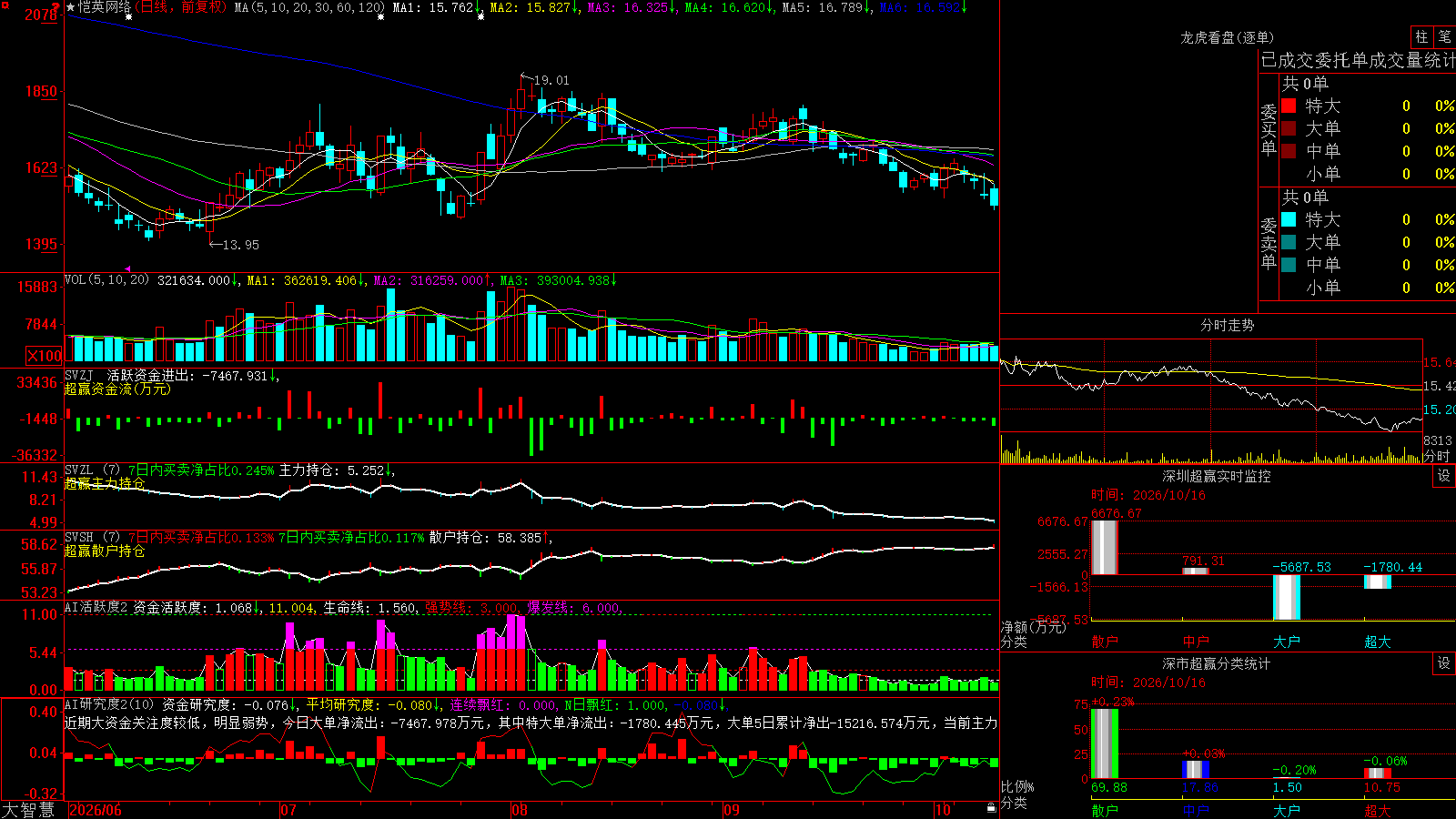Click the 委买单 section label
Viewport: 1456px width, 819px height.
(1269, 129)
